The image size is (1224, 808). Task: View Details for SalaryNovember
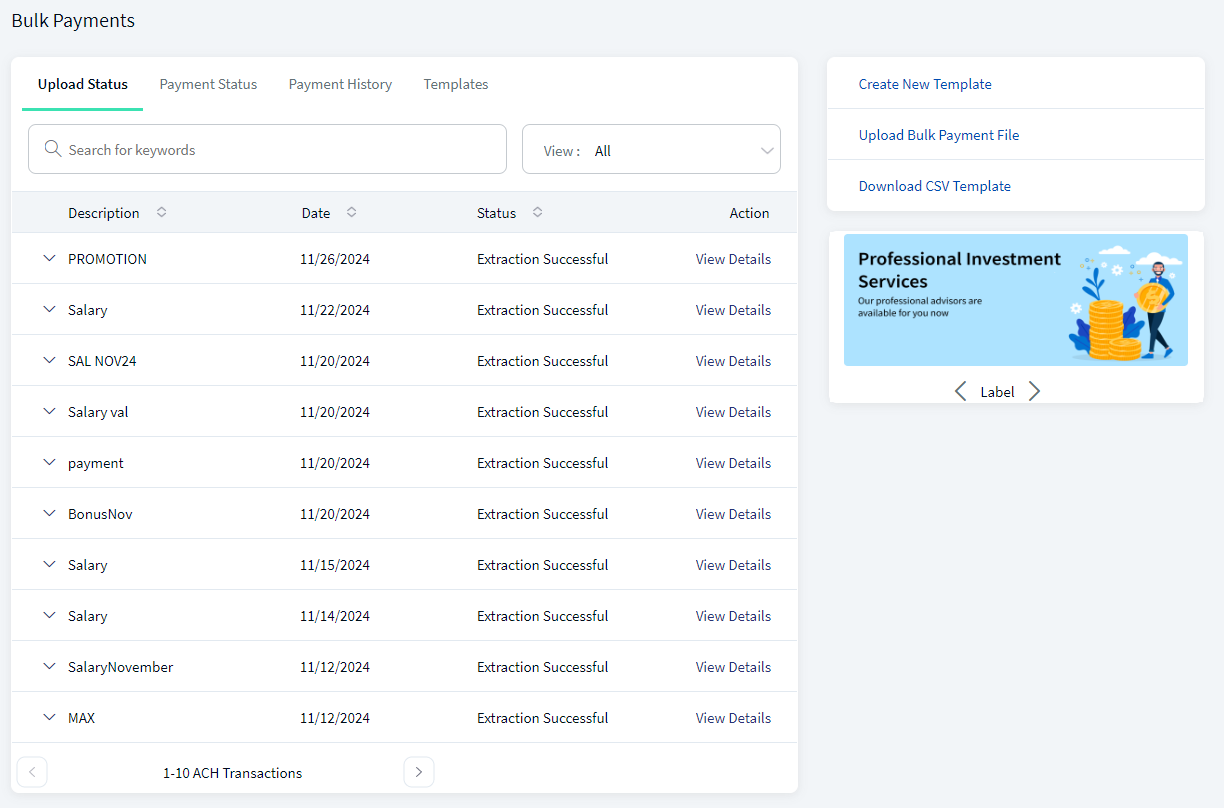click(x=733, y=667)
